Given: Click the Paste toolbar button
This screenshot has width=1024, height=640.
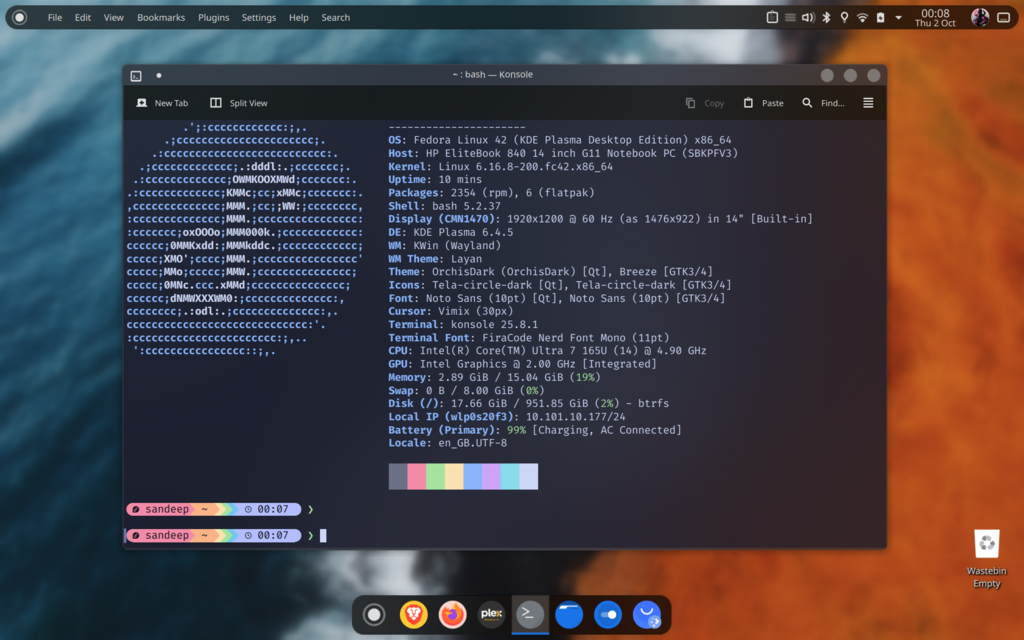Looking at the screenshot, I should coord(763,103).
